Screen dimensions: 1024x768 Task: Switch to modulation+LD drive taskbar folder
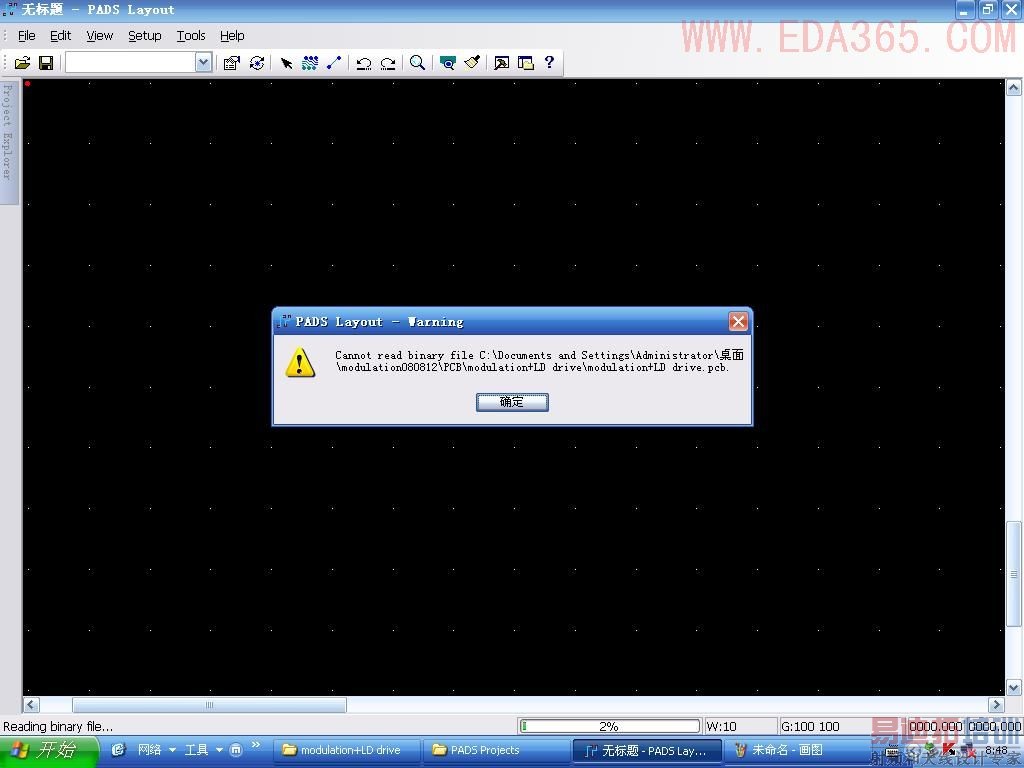click(347, 750)
